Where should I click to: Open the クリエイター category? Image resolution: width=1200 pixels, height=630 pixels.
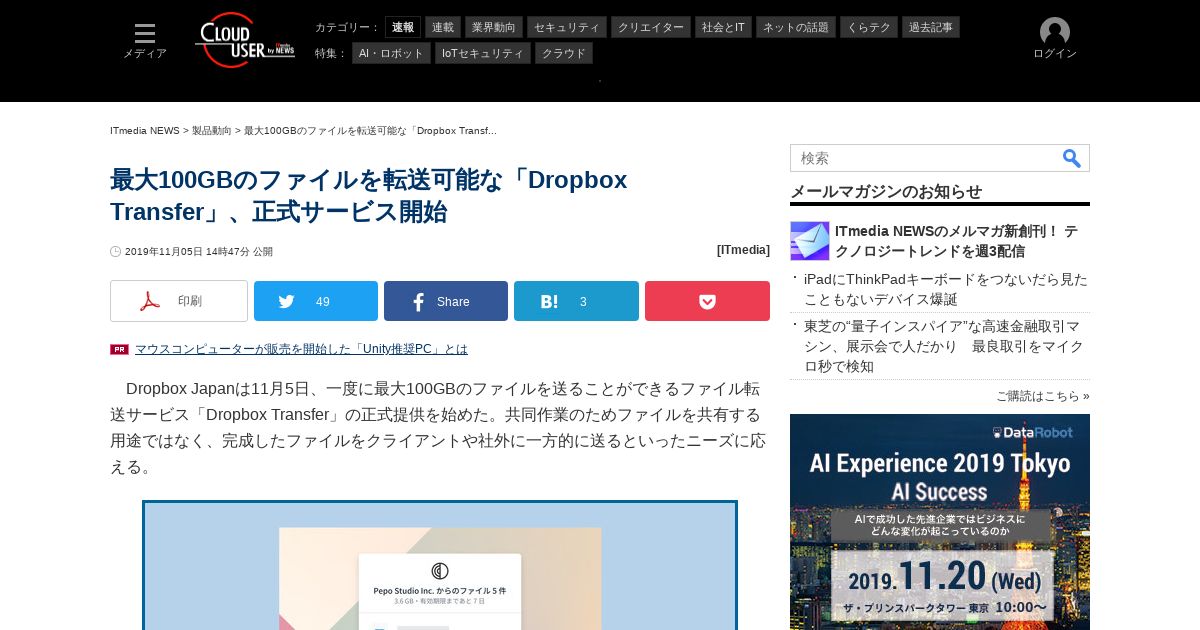click(651, 27)
